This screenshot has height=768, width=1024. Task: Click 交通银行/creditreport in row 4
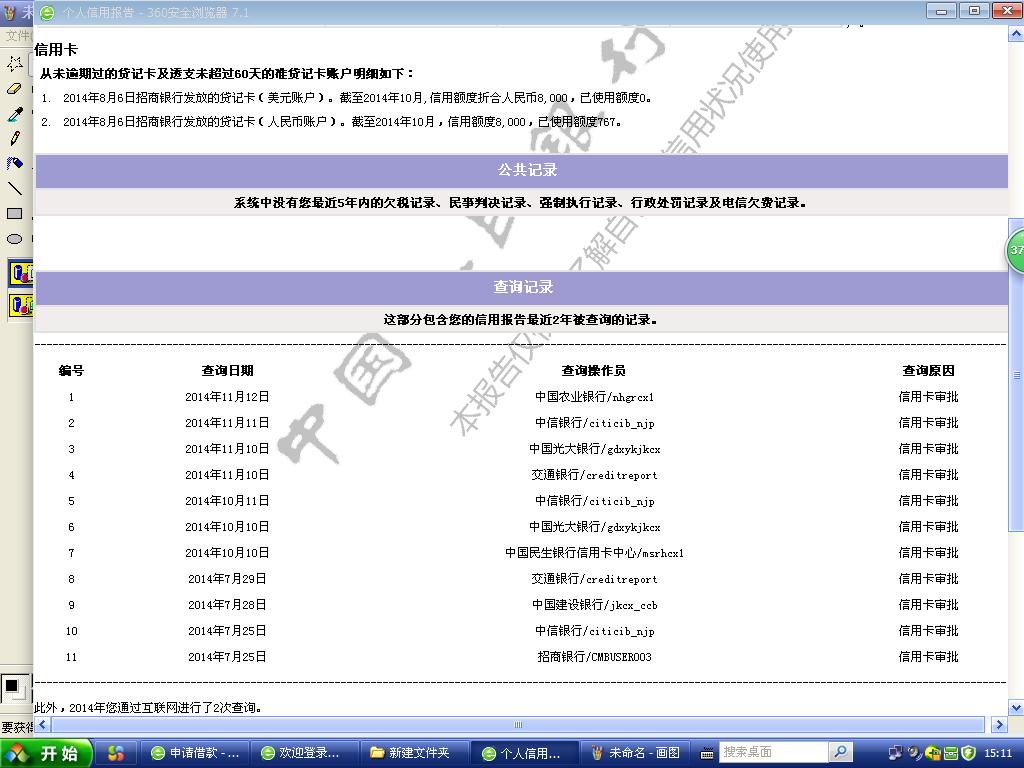pyautogui.click(x=594, y=475)
